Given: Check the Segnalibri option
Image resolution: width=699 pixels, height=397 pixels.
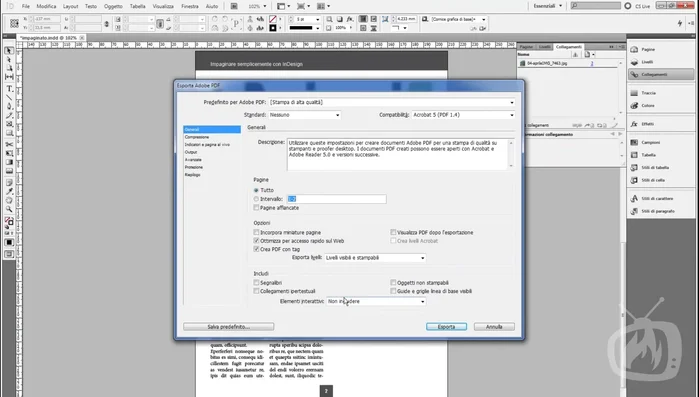Looking at the screenshot, I should point(256,282).
